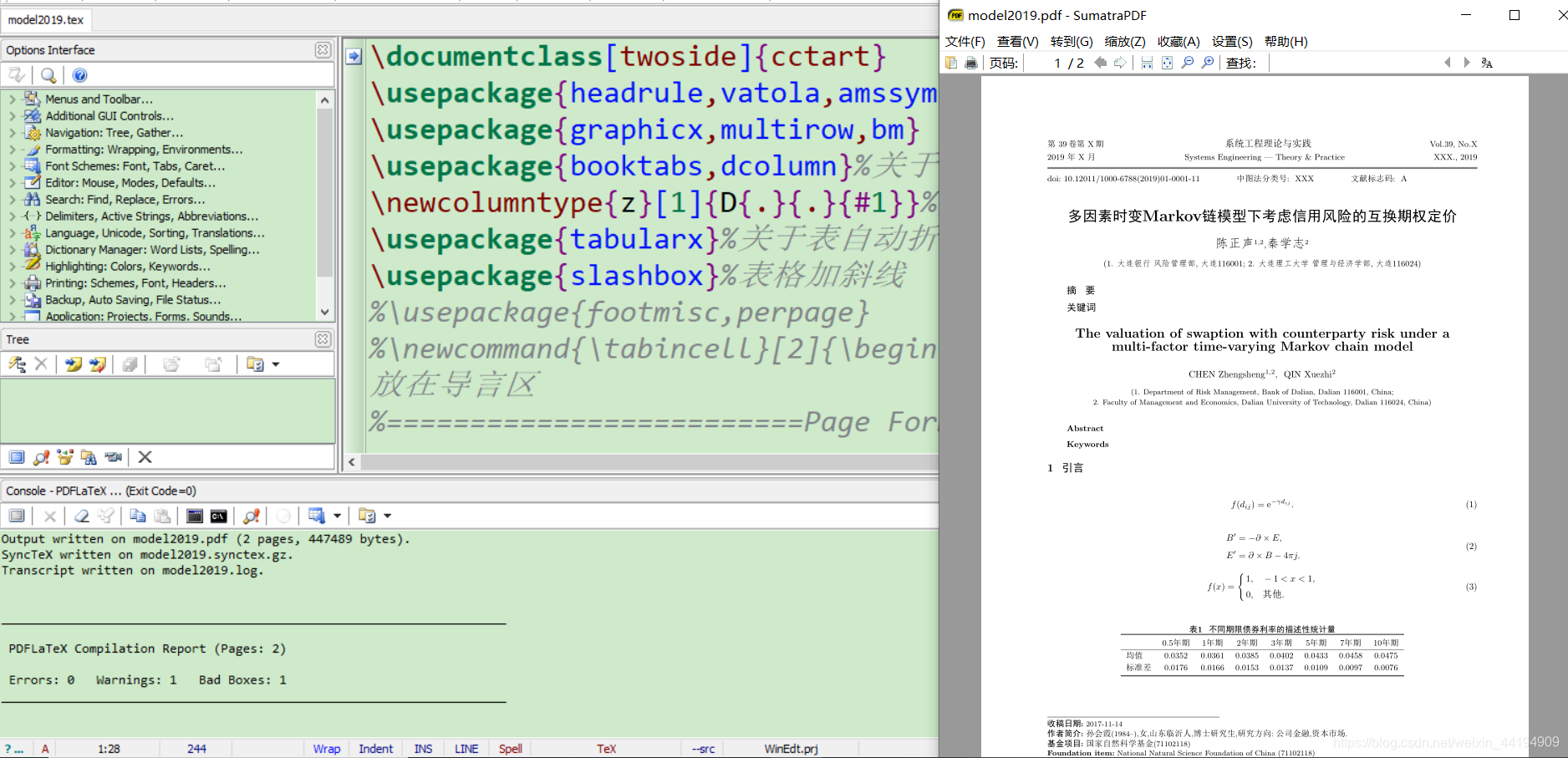Click the black X icon under Tree panel
The image size is (1568, 758).
coord(145,457)
